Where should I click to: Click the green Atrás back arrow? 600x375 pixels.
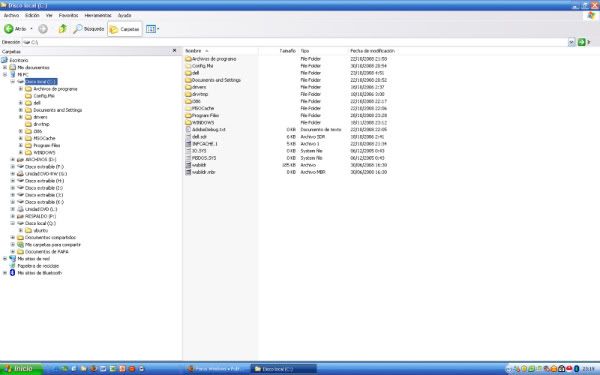coord(8,29)
